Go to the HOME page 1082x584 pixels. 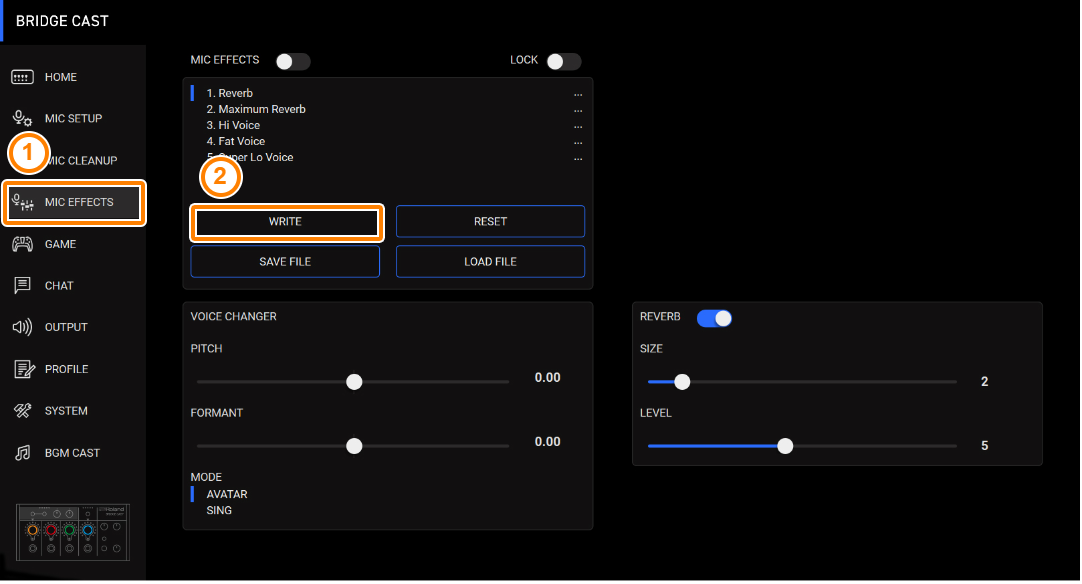[61, 77]
